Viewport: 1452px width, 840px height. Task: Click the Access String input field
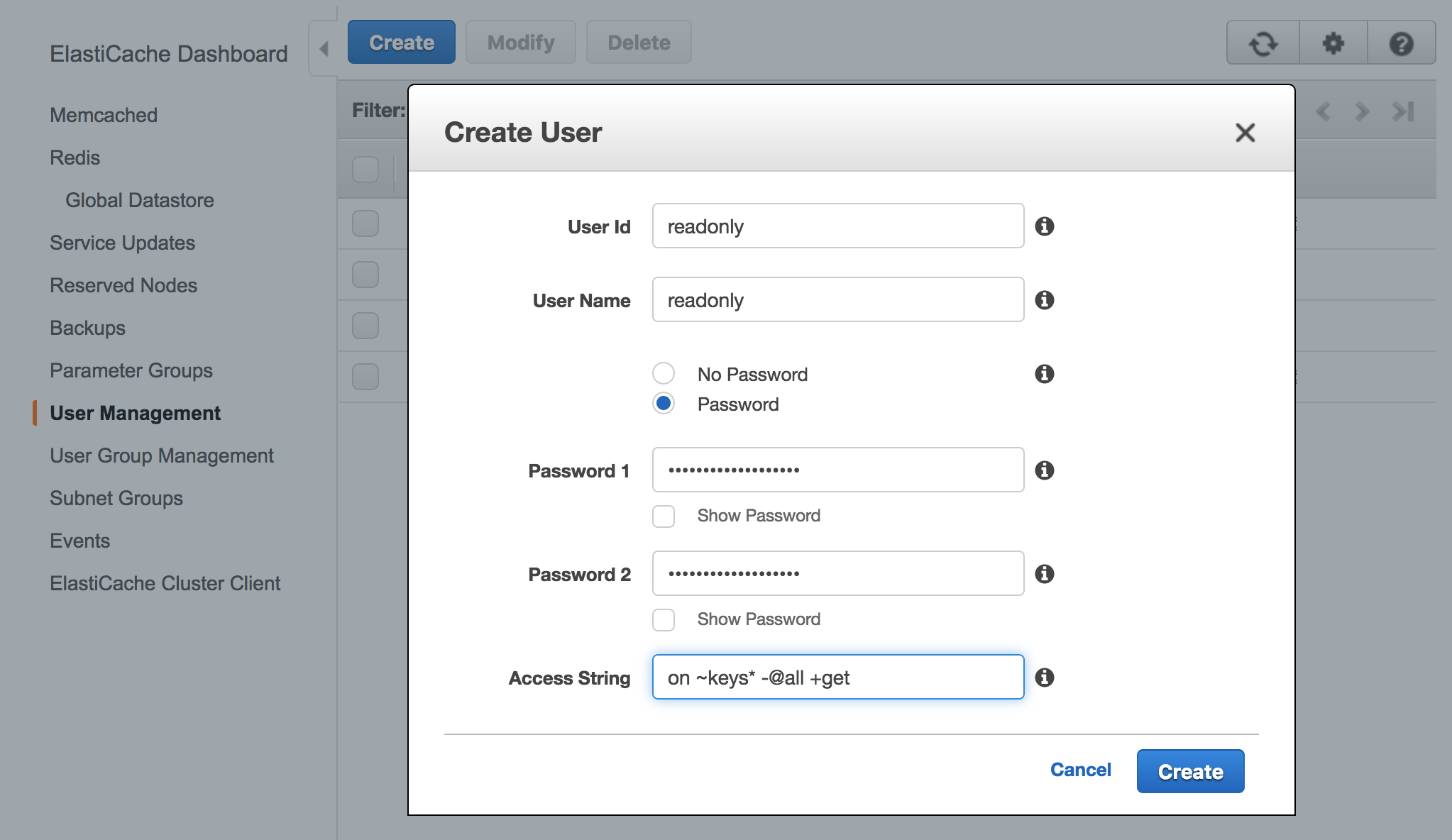838,676
